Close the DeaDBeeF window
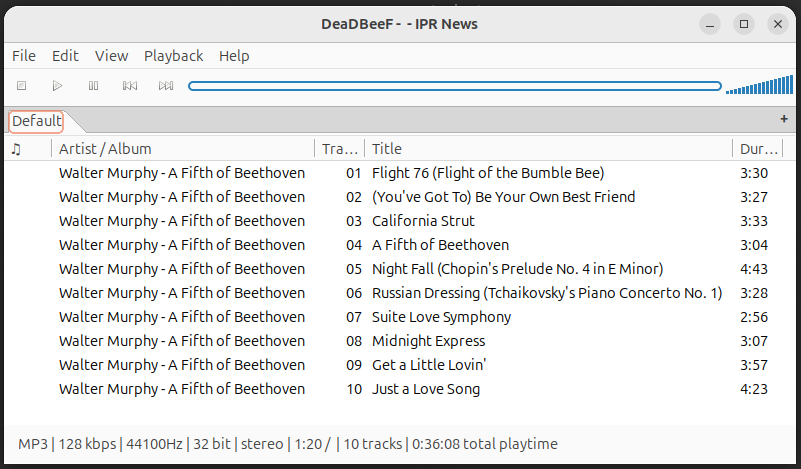The width and height of the screenshot is (801, 469). click(x=778, y=24)
